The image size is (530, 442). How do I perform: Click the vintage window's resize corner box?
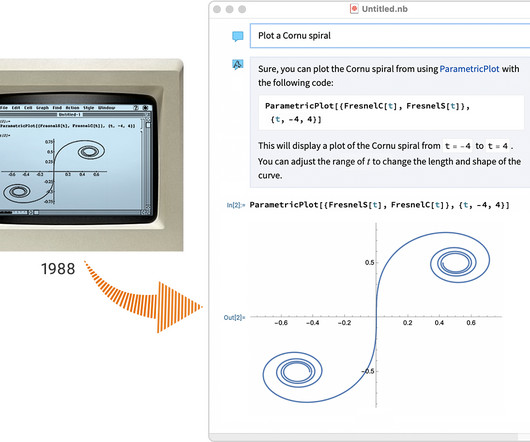(x=146, y=212)
